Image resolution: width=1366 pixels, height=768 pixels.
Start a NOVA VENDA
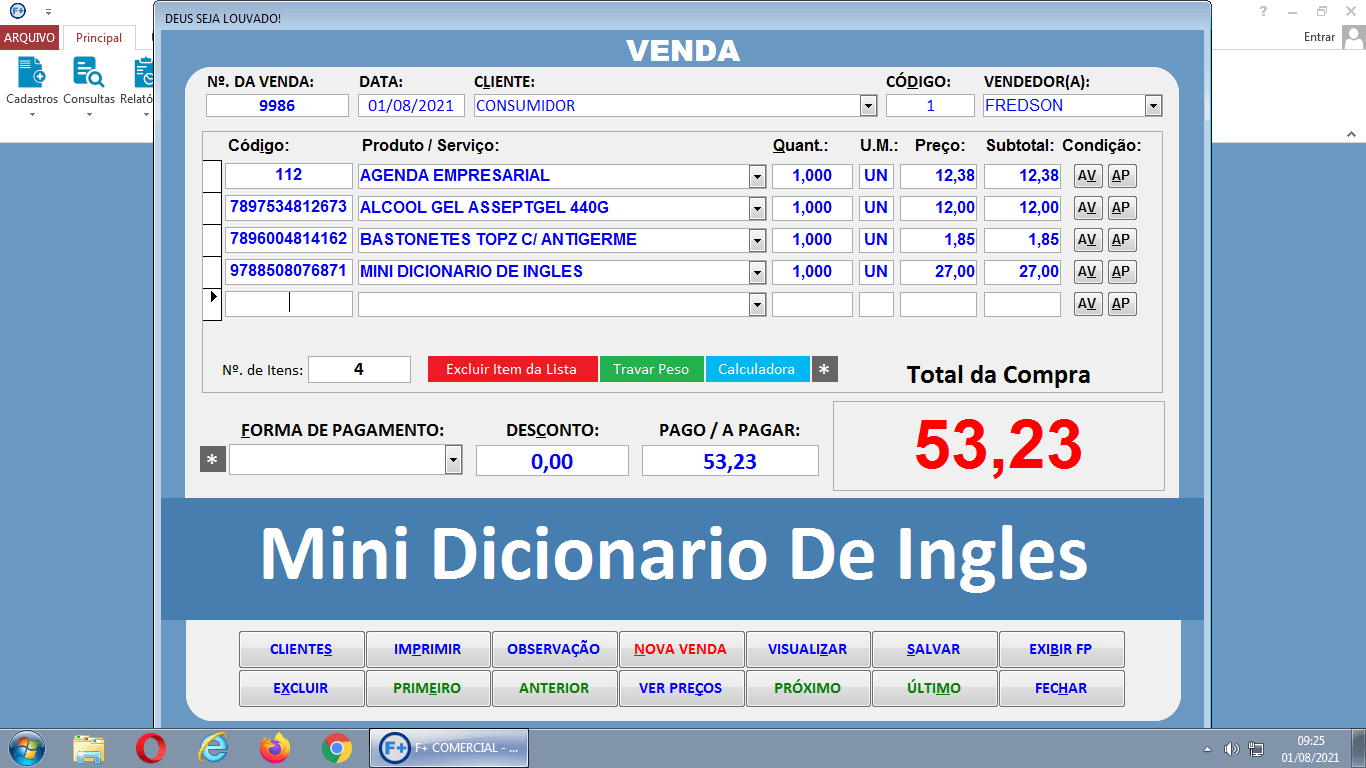point(681,648)
